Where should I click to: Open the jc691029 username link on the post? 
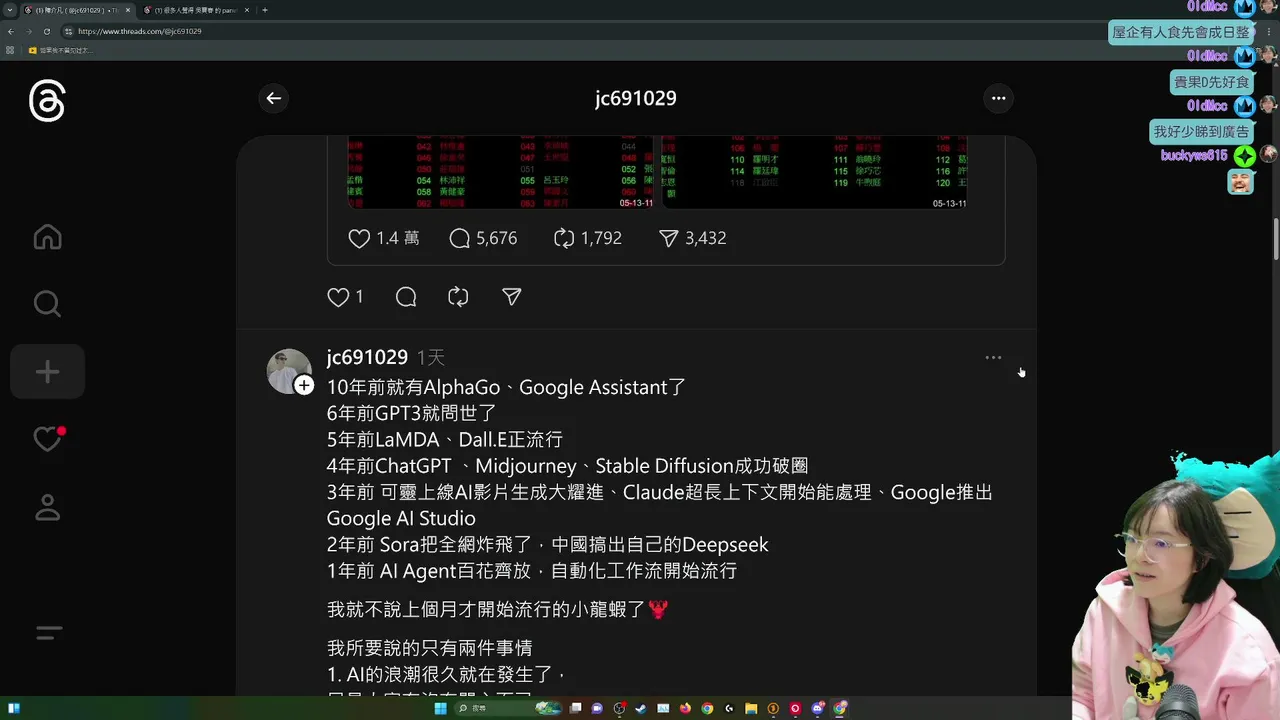367,357
